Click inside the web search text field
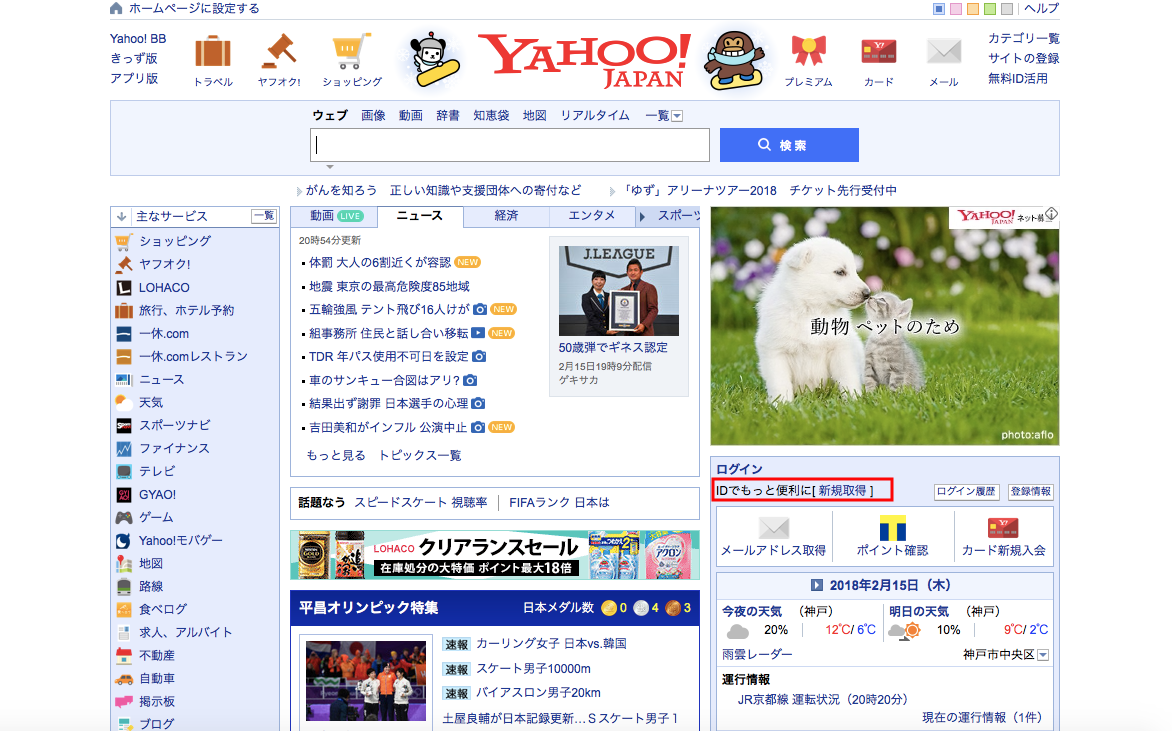This screenshot has width=1172, height=731. point(510,145)
